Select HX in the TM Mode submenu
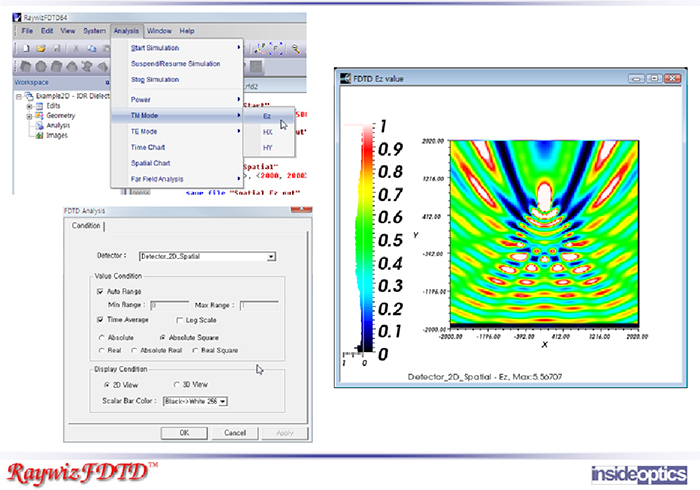This screenshot has width=700, height=490. pos(269,132)
